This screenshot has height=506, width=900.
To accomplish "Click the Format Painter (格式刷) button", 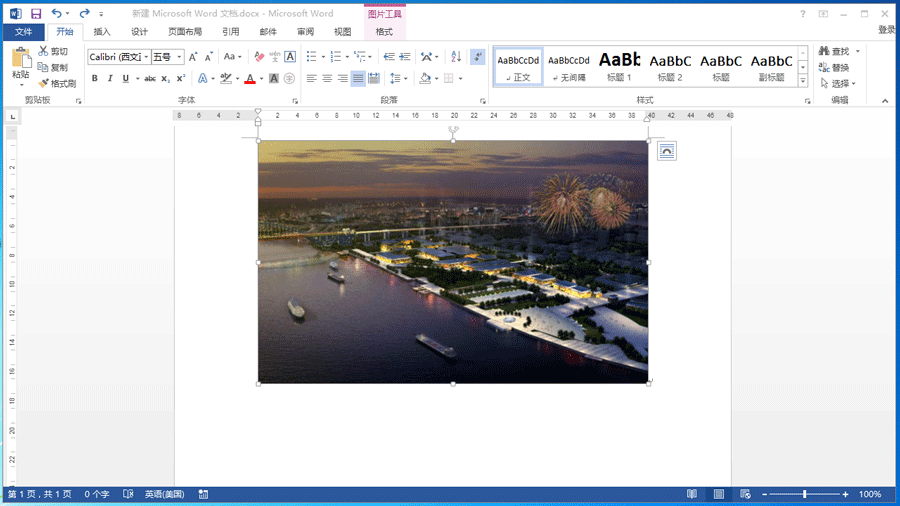I will (56, 84).
